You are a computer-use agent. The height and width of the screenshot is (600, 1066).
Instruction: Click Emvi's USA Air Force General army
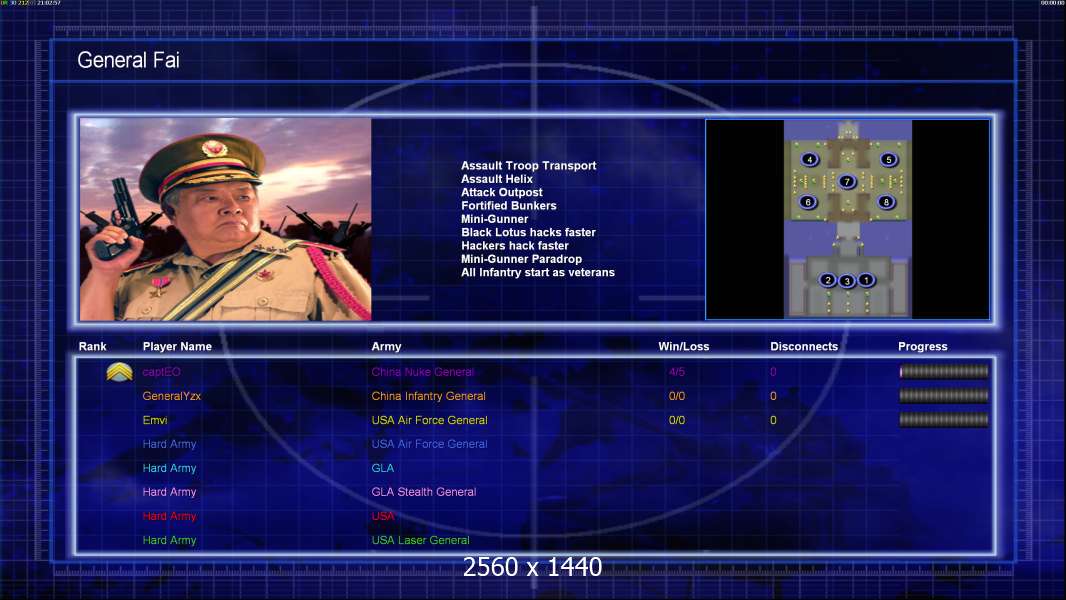pyautogui.click(x=429, y=420)
